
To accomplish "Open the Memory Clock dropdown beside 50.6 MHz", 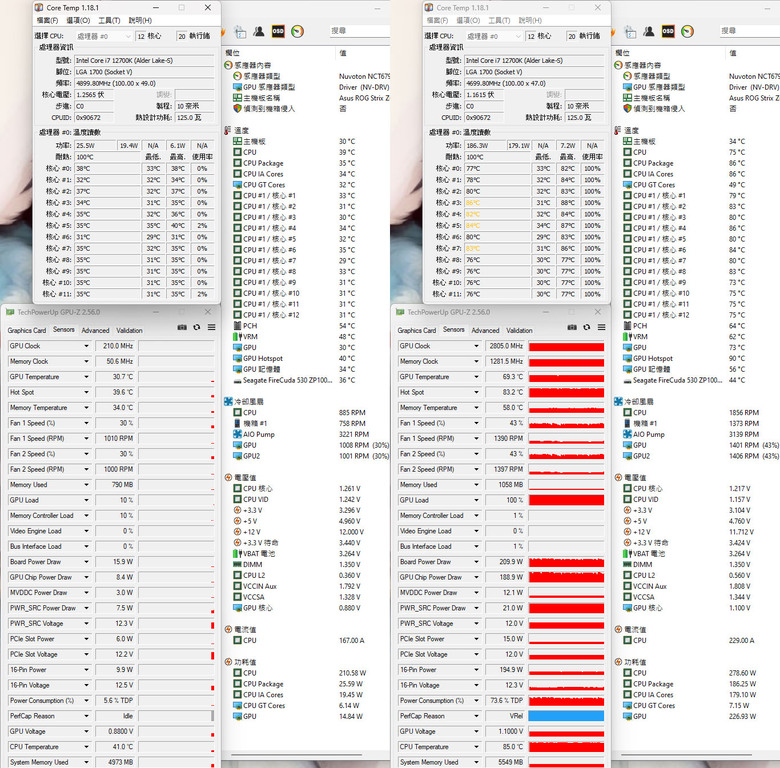I will click(87, 361).
